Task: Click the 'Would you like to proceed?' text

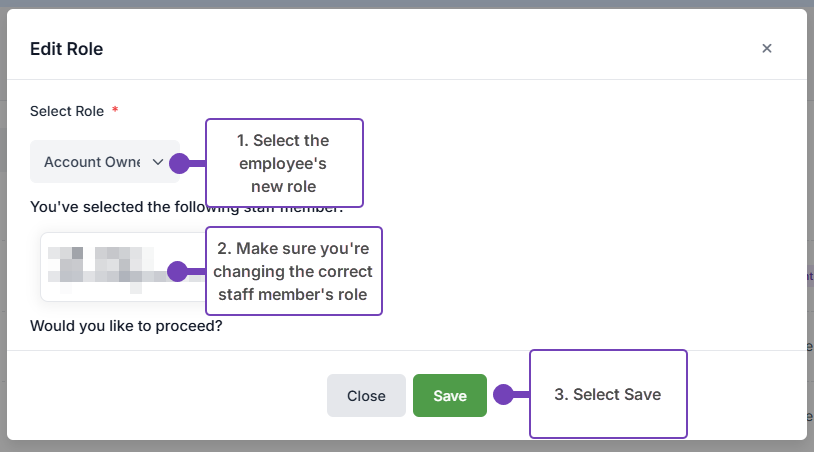Action: tap(126, 326)
